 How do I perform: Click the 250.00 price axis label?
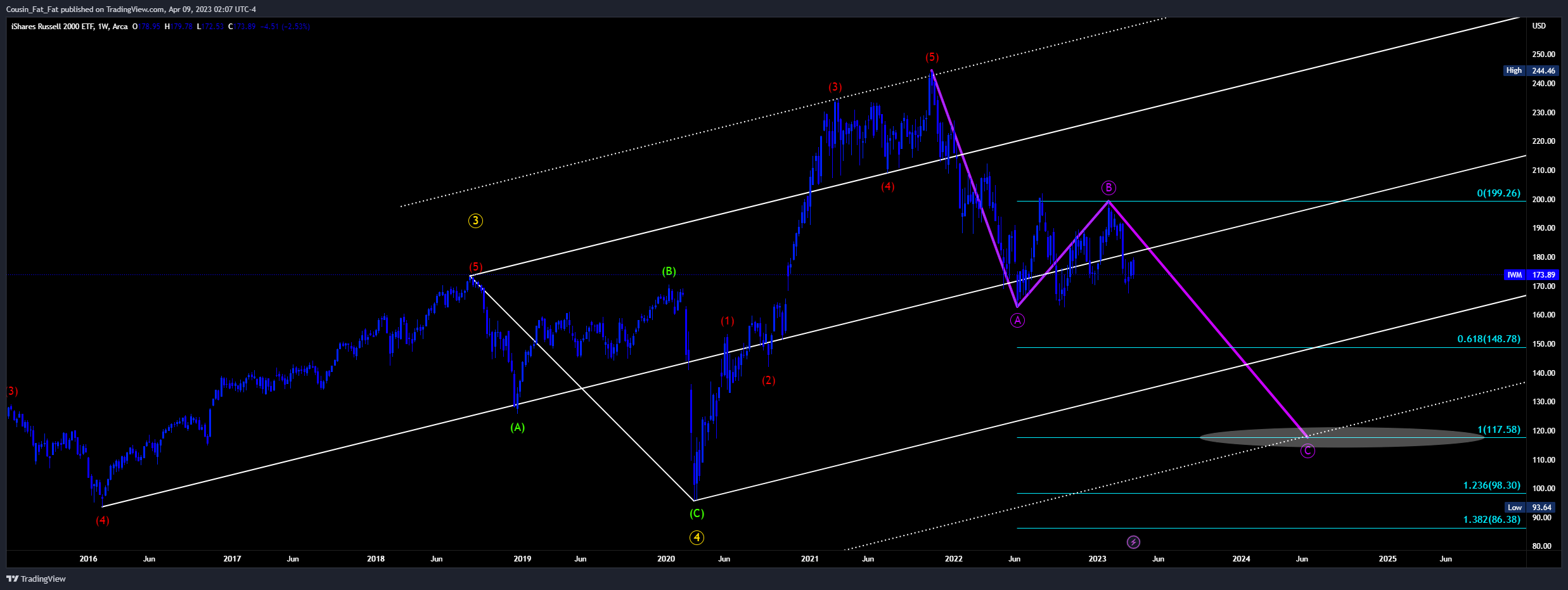pyautogui.click(x=1543, y=55)
